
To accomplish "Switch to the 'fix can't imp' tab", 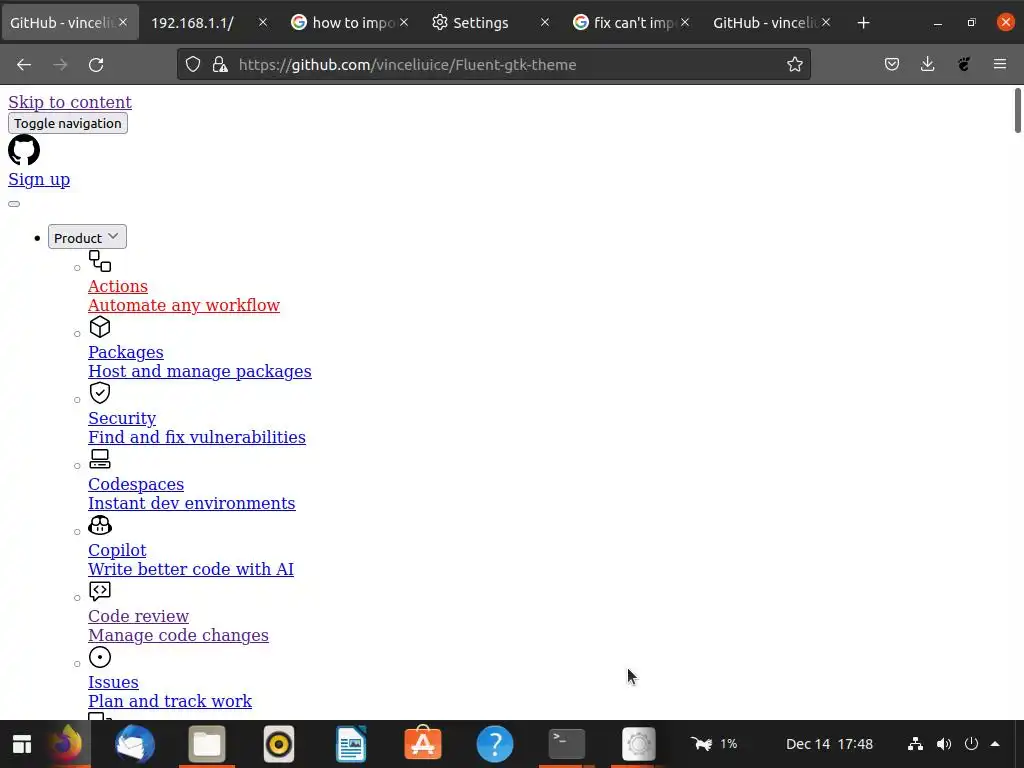I will 632,23.
